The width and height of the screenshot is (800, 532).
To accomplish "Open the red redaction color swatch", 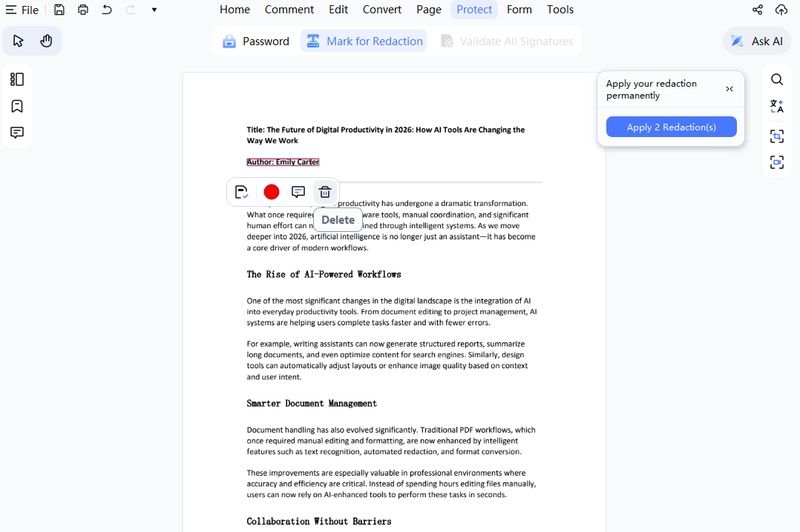I will pos(271,192).
